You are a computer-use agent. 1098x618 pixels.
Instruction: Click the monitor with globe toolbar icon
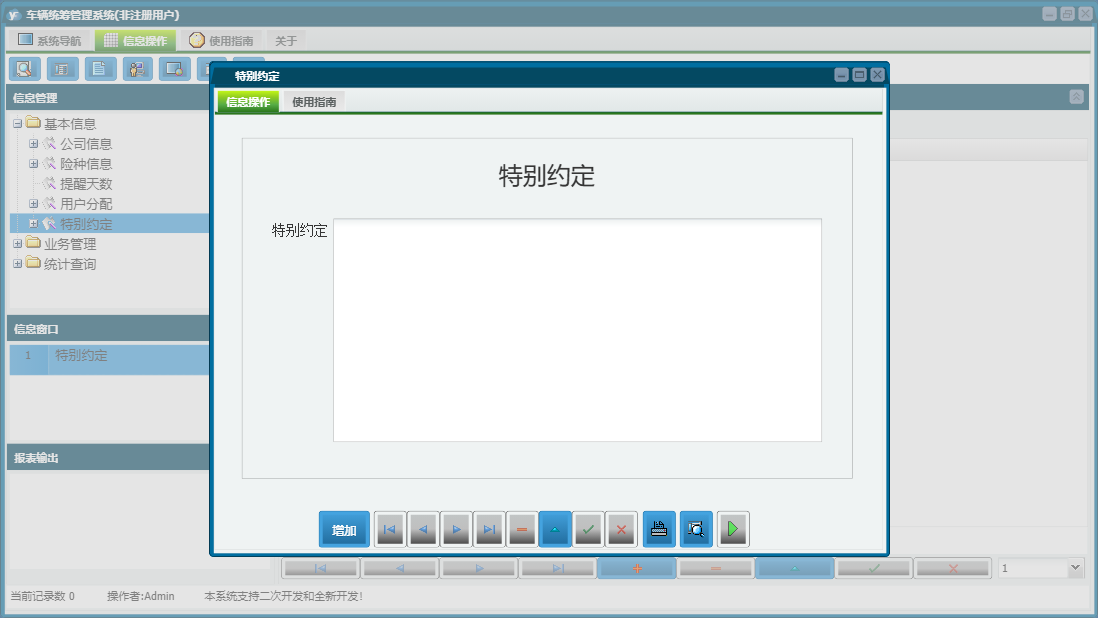174,69
